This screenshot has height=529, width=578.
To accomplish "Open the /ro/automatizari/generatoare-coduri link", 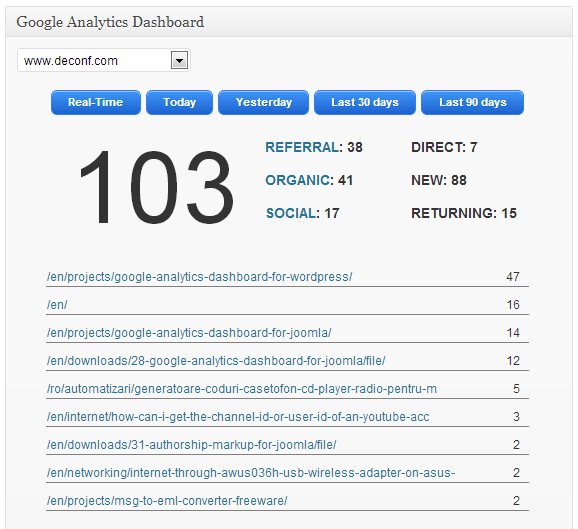I will point(241,389).
